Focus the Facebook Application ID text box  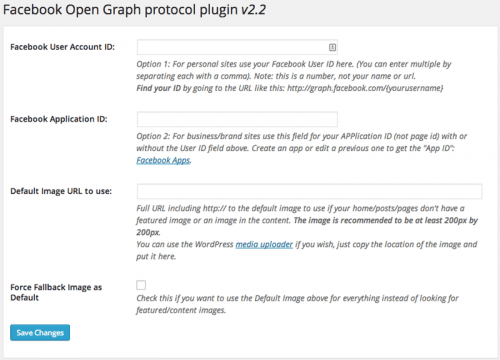(x=237, y=119)
